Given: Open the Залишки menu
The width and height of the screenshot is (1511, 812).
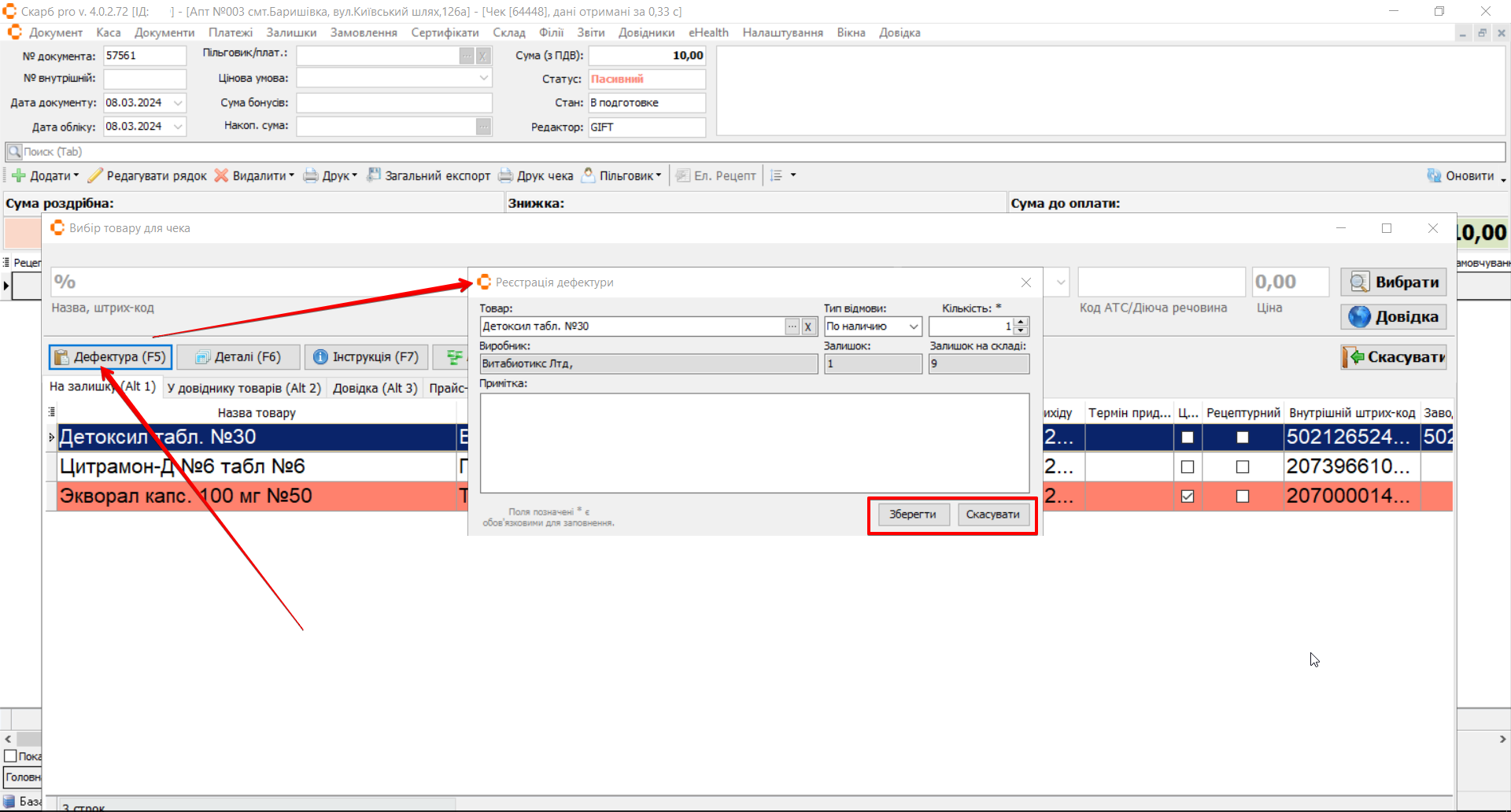Looking at the screenshot, I should point(290,33).
